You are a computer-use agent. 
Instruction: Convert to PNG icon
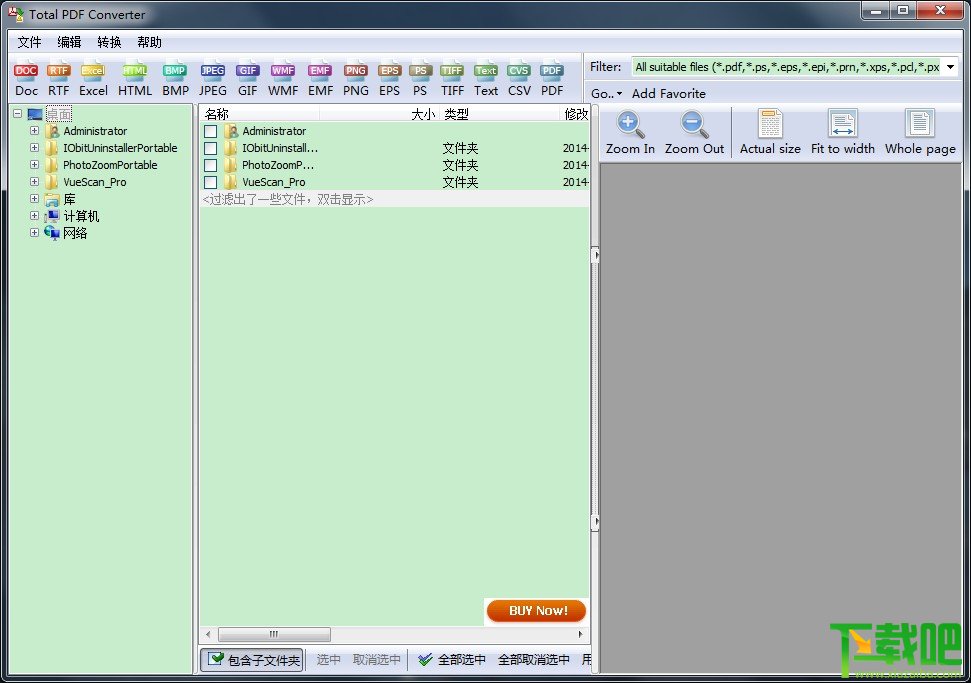pyautogui.click(x=355, y=80)
